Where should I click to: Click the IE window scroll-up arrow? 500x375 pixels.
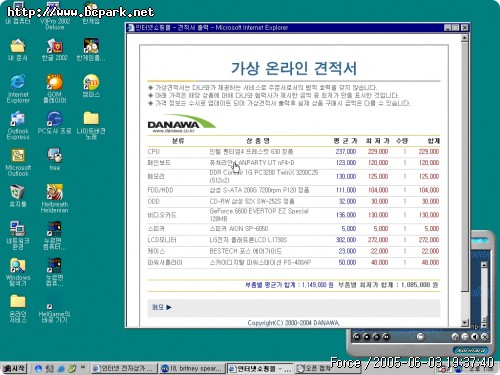point(465,38)
